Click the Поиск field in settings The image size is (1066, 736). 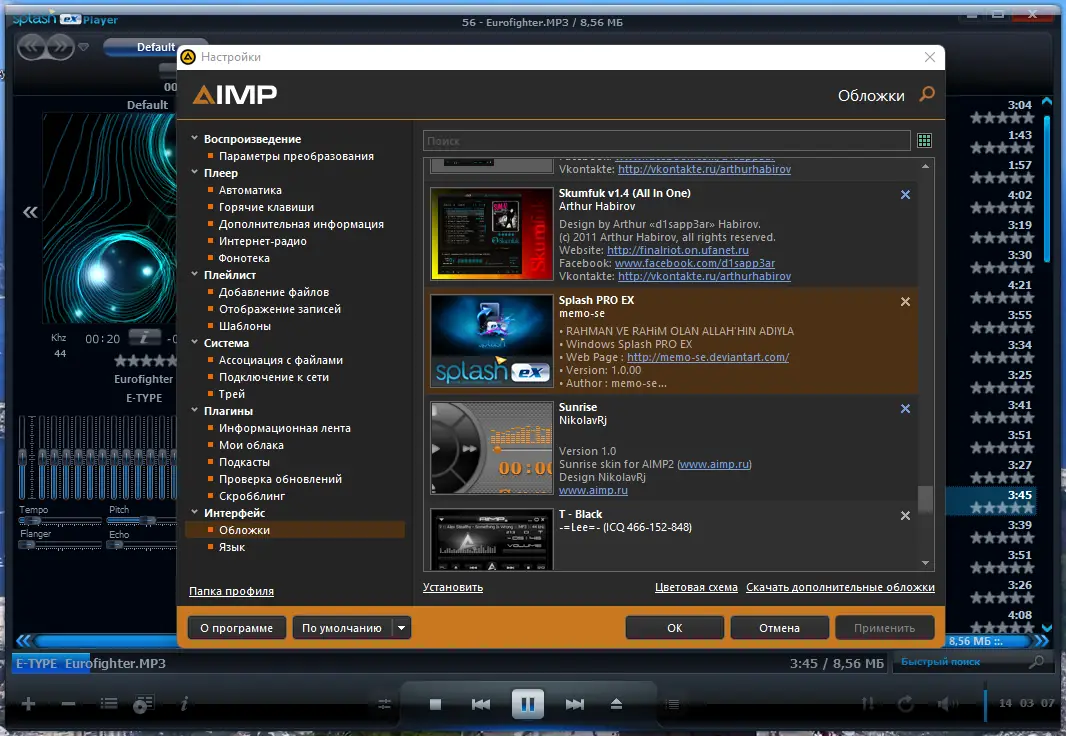click(x=666, y=141)
